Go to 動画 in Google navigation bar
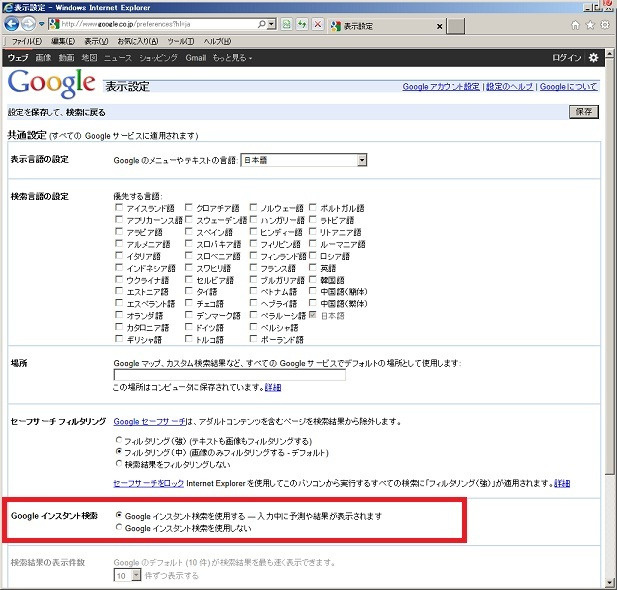The height and width of the screenshot is (590, 617). pyautogui.click(x=66, y=58)
